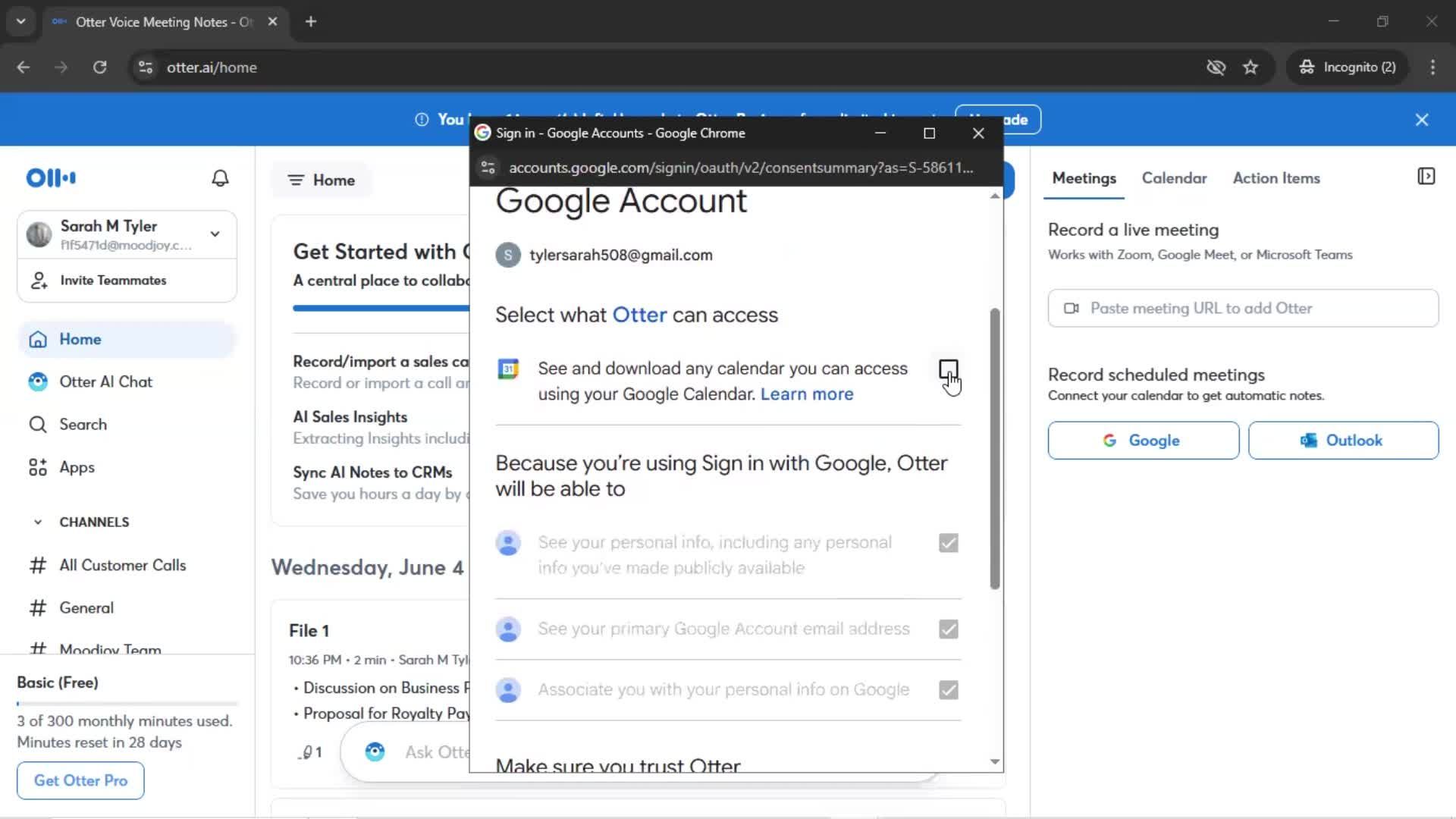Click the Home heading button in main panel
This screenshot has width=1456, height=819.
tap(322, 180)
